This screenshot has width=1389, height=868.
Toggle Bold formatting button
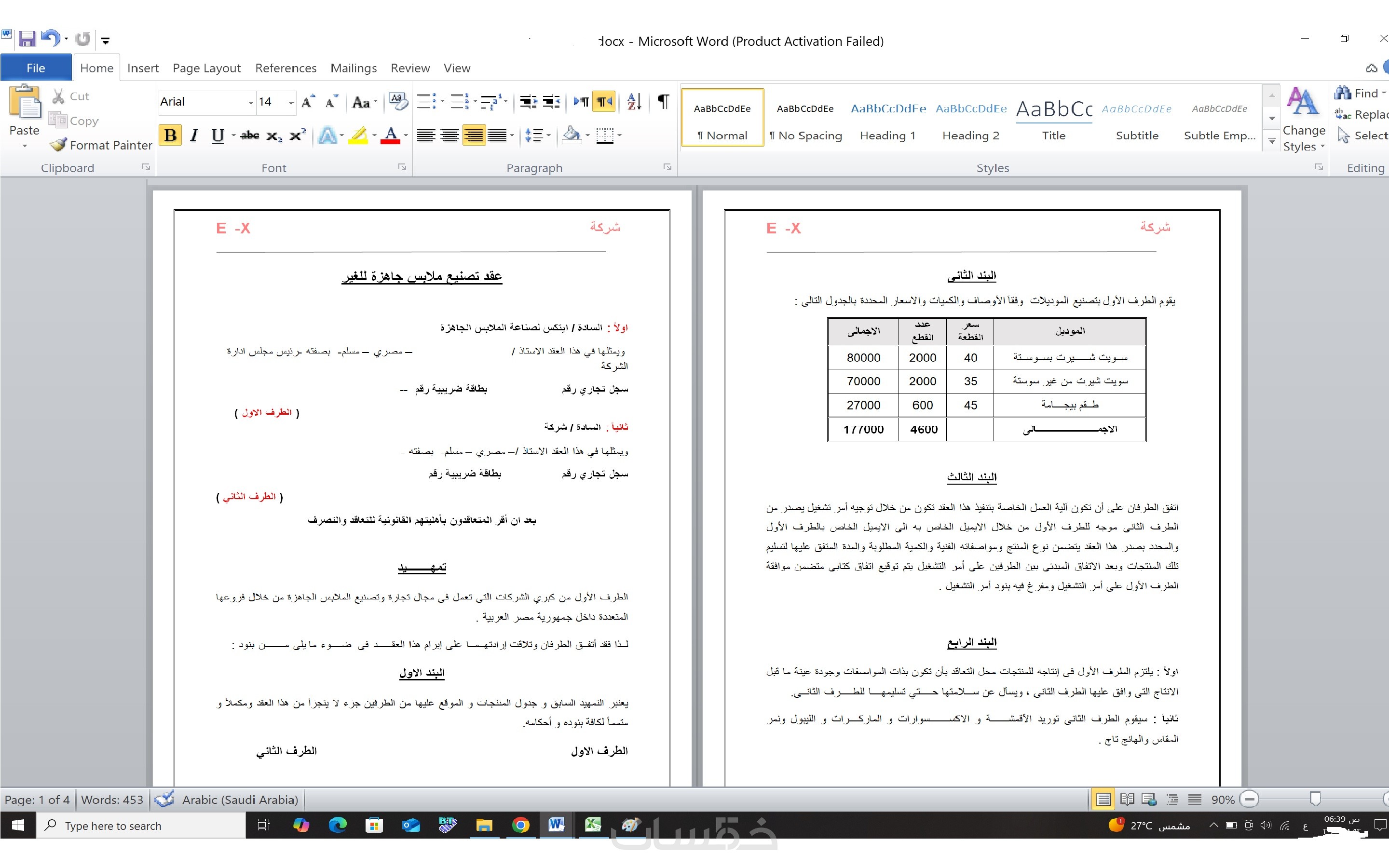tap(170, 136)
